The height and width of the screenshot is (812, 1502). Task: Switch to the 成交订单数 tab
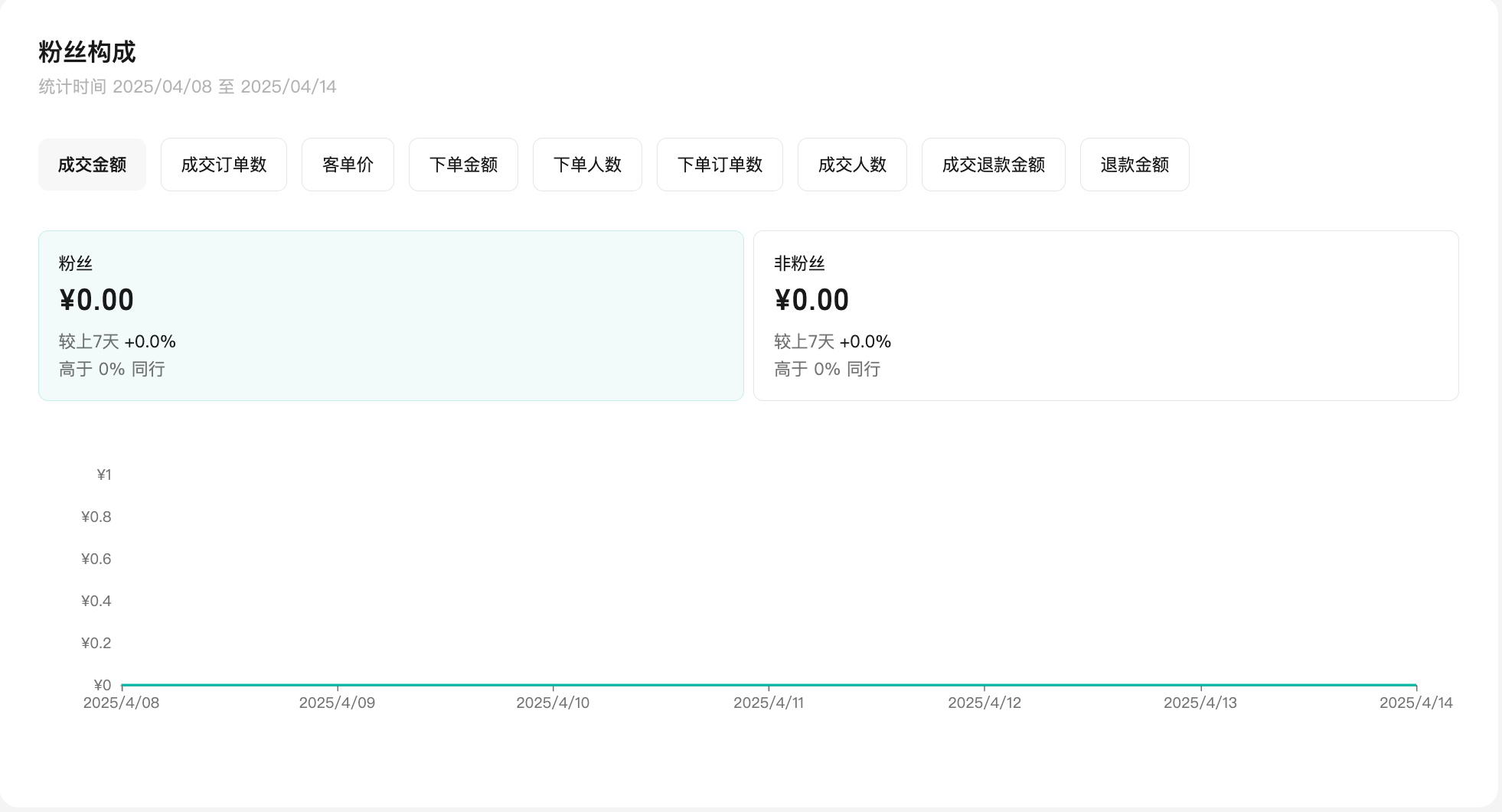click(x=224, y=165)
